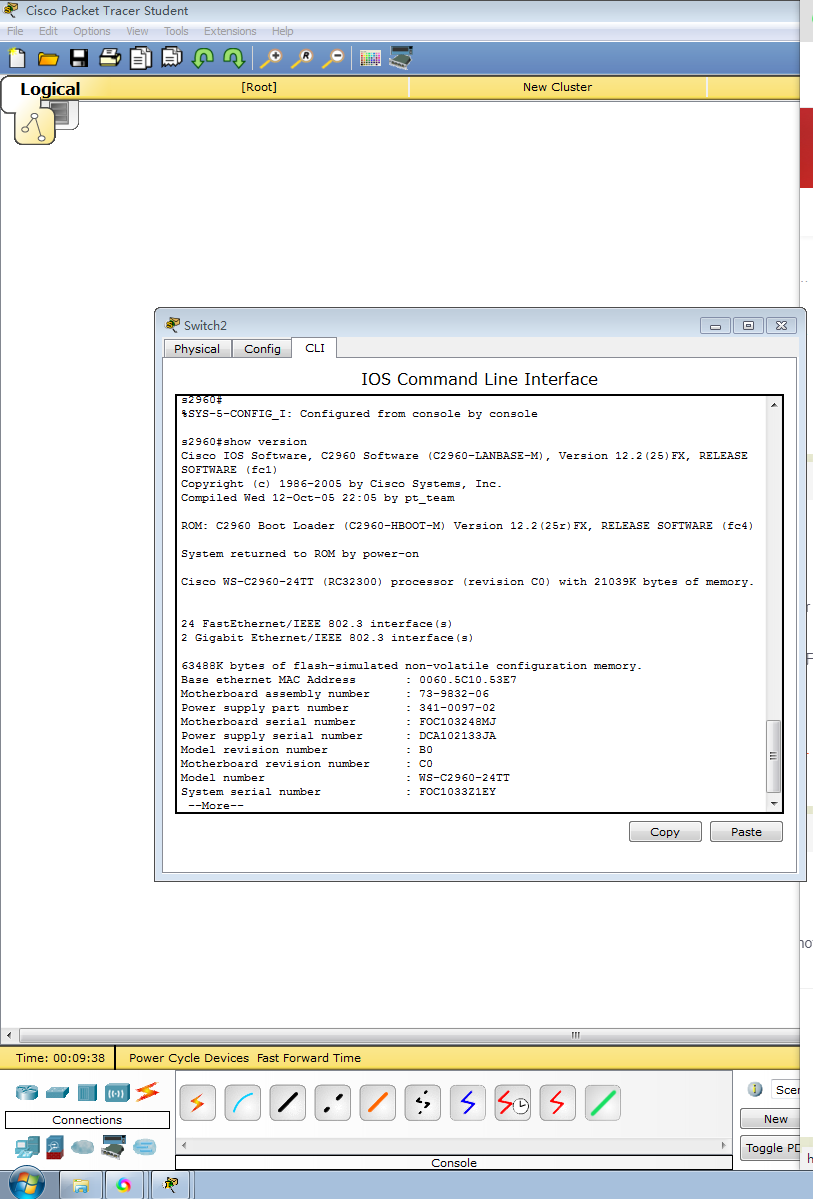Open the drawing palette icon
This screenshot has width=813, height=1199.
pos(370,58)
